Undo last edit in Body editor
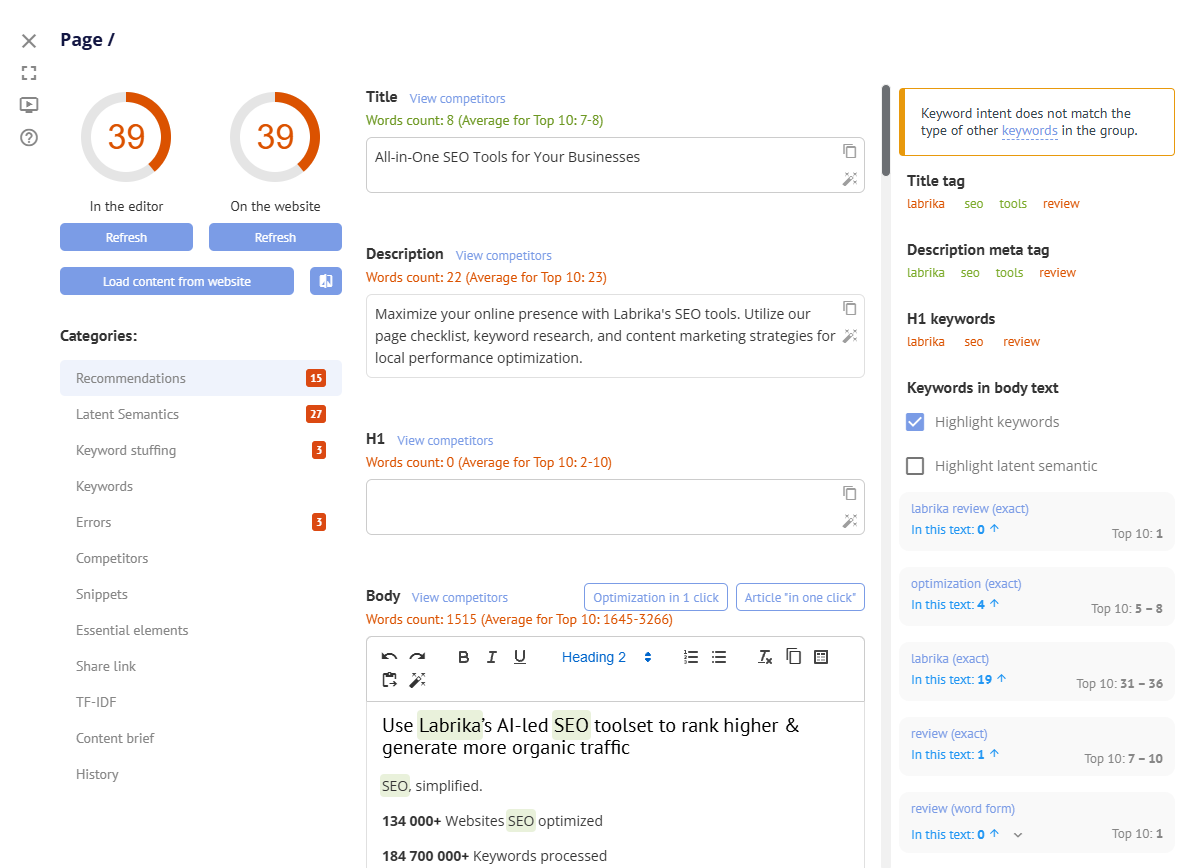 (x=389, y=657)
